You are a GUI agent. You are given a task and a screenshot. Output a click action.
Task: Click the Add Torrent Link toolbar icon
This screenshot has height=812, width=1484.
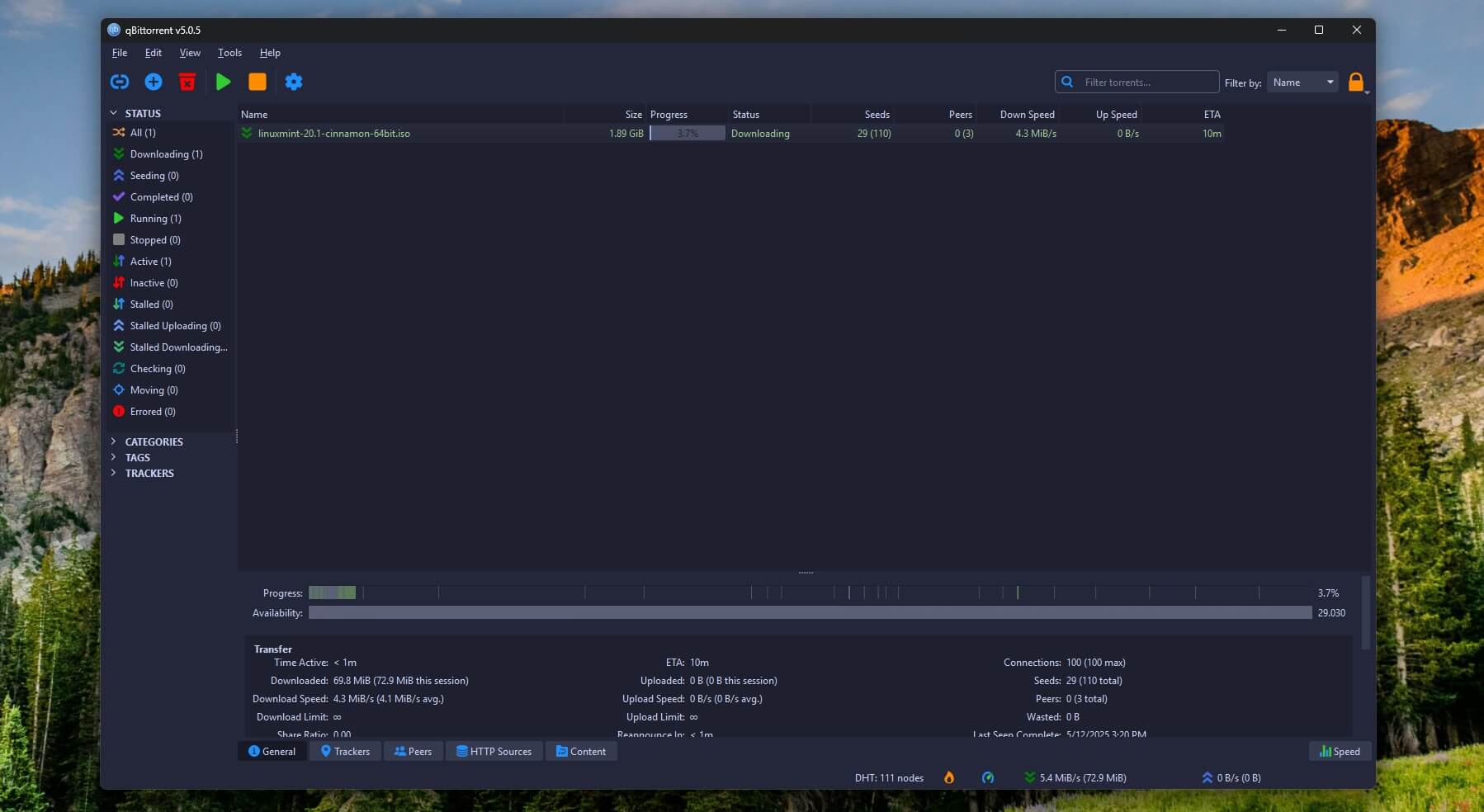(120, 82)
